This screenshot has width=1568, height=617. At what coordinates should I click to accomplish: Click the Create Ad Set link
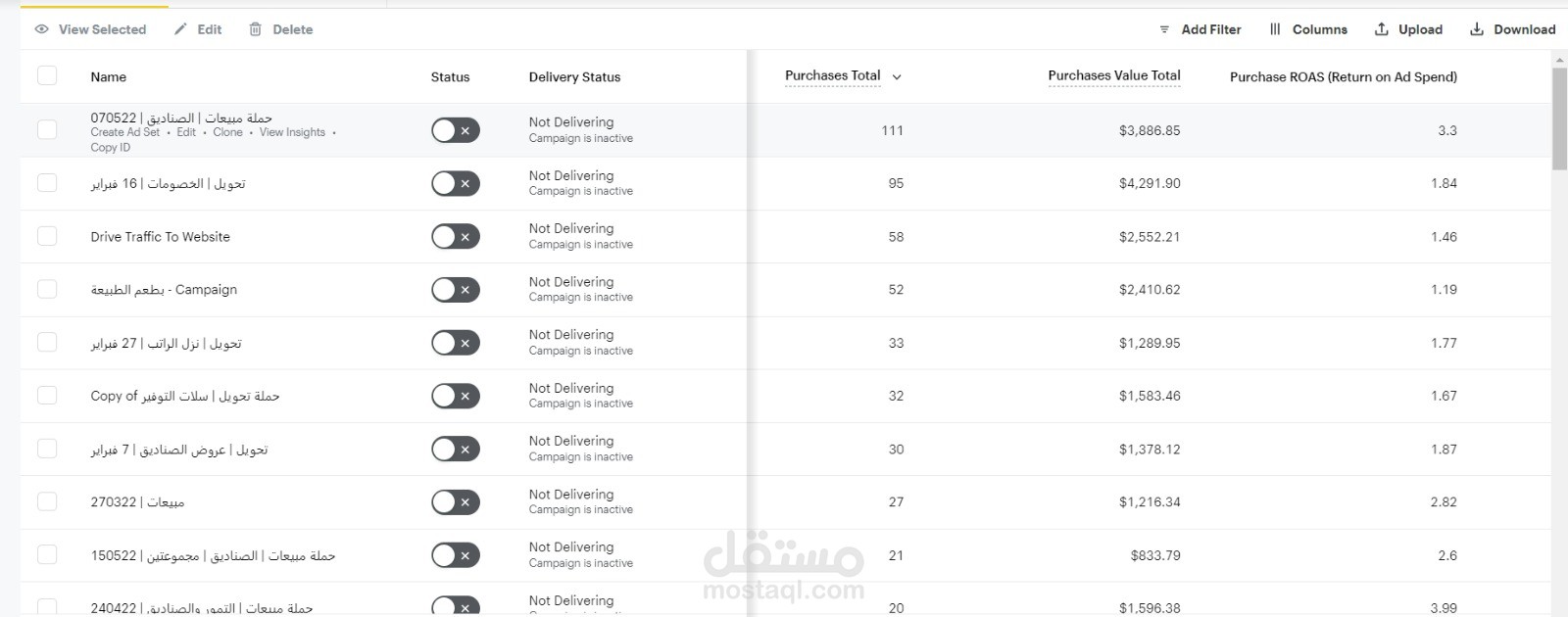tap(124, 132)
